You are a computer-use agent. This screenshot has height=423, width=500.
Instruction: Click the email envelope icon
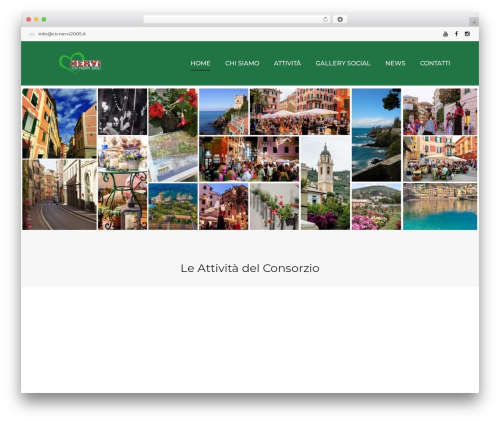coord(32,34)
